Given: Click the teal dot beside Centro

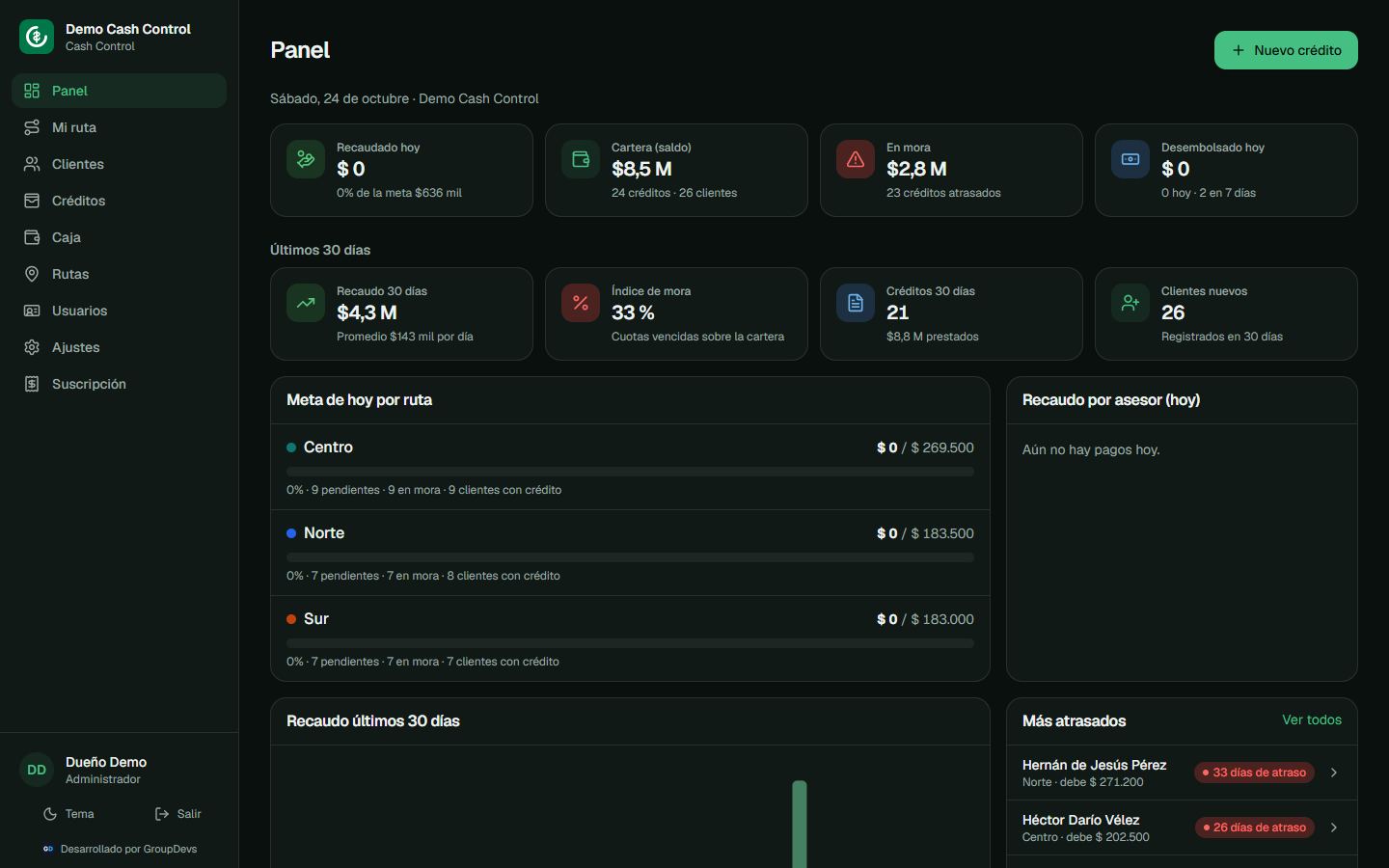Looking at the screenshot, I should tap(291, 448).
